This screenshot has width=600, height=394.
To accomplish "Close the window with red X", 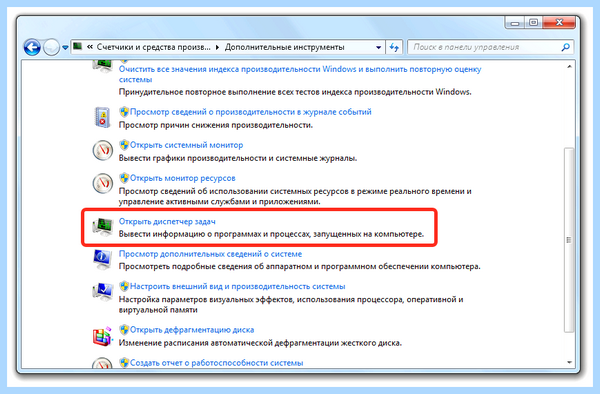I will (559, 23).
